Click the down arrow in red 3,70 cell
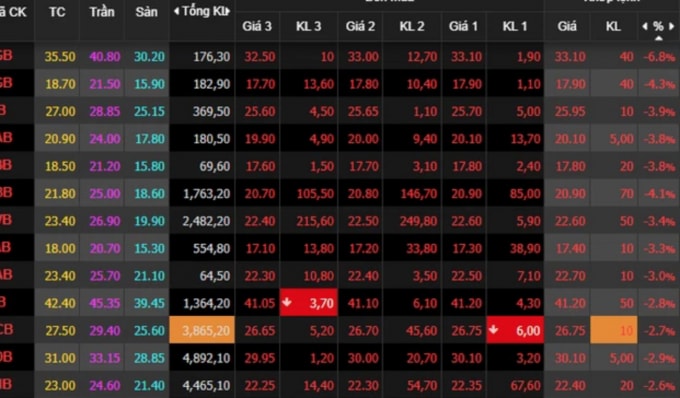The height and width of the screenshot is (398, 680). pyautogui.click(x=287, y=302)
